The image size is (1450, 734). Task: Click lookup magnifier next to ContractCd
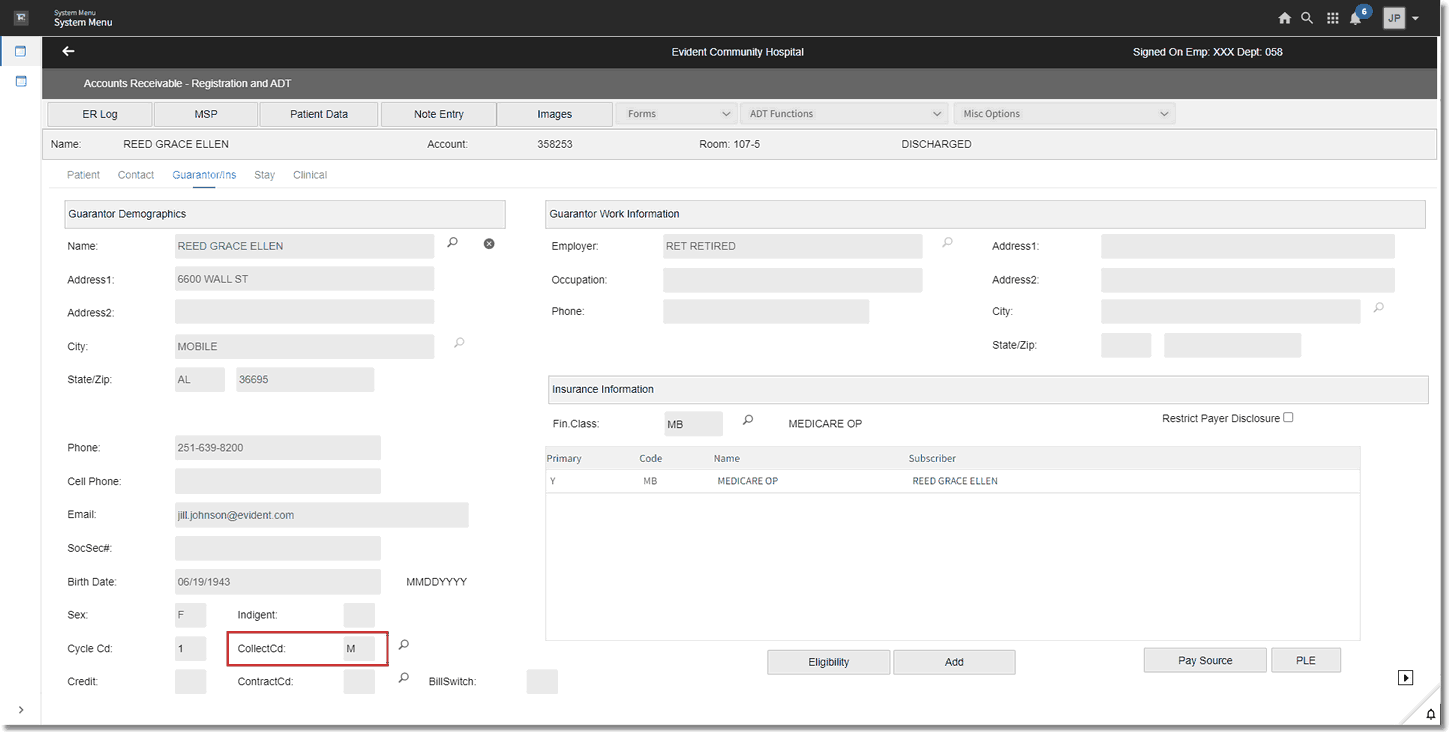coord(403,678)
